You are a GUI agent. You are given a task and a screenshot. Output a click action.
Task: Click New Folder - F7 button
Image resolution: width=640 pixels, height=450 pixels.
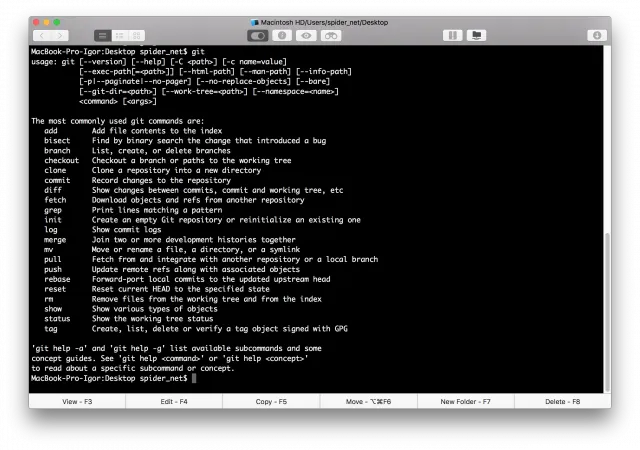point(465,401)
